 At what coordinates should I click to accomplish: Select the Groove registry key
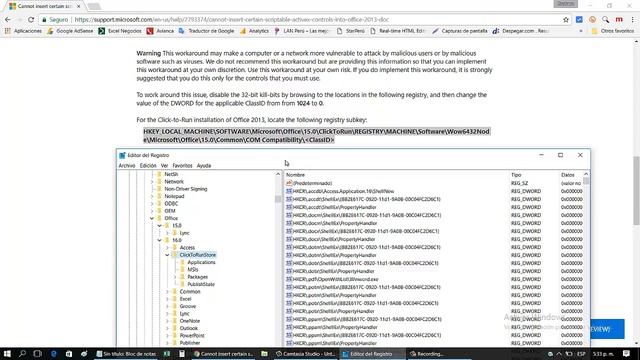188,307
